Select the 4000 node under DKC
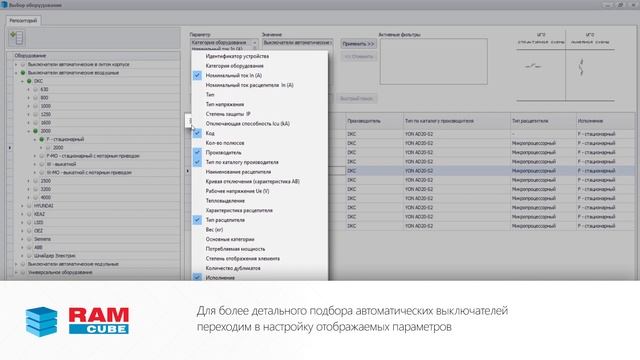Viewport: 640px width, 360px height. pos(46,198)
